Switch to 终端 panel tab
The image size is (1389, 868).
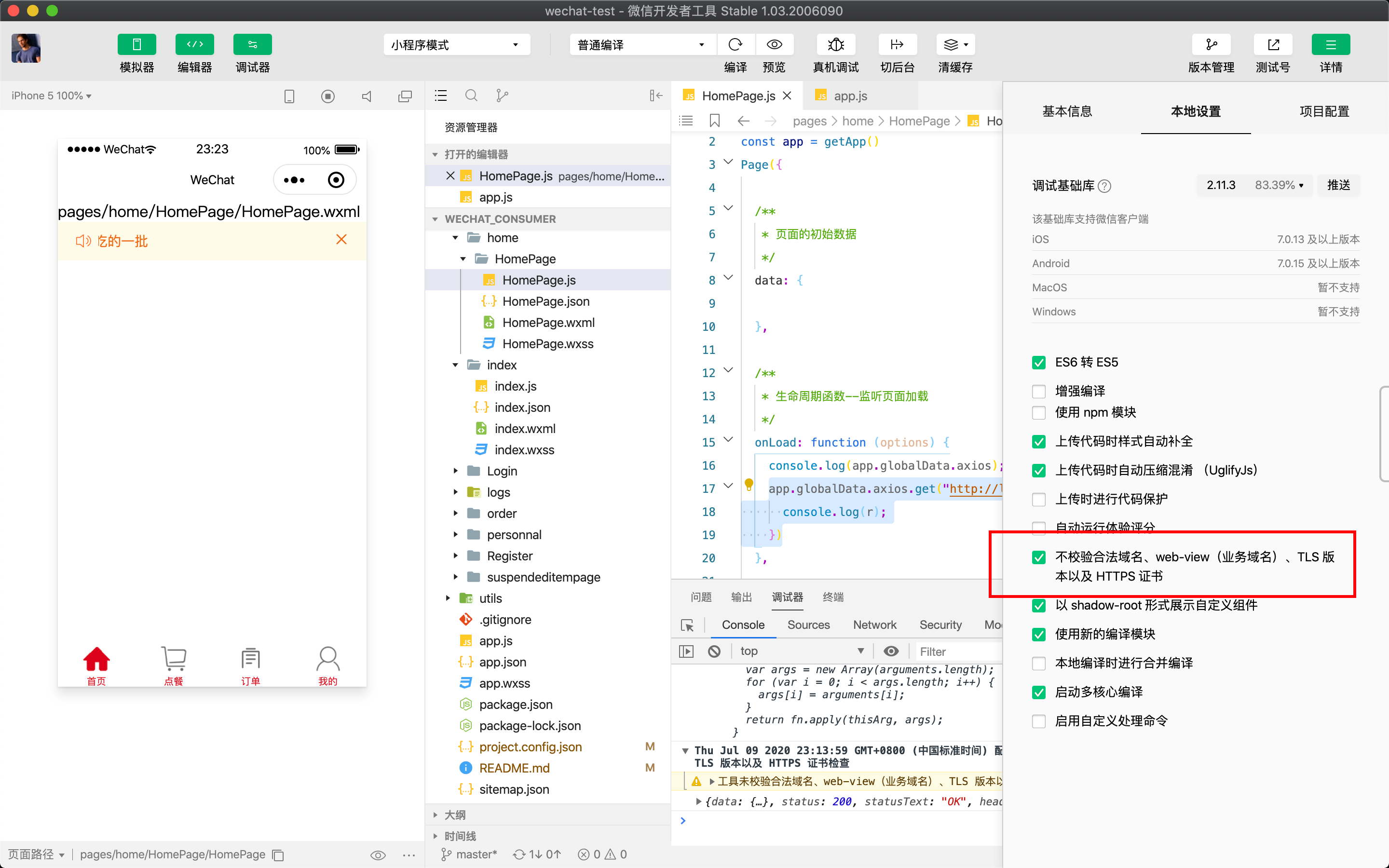click(x=833, y=597)
